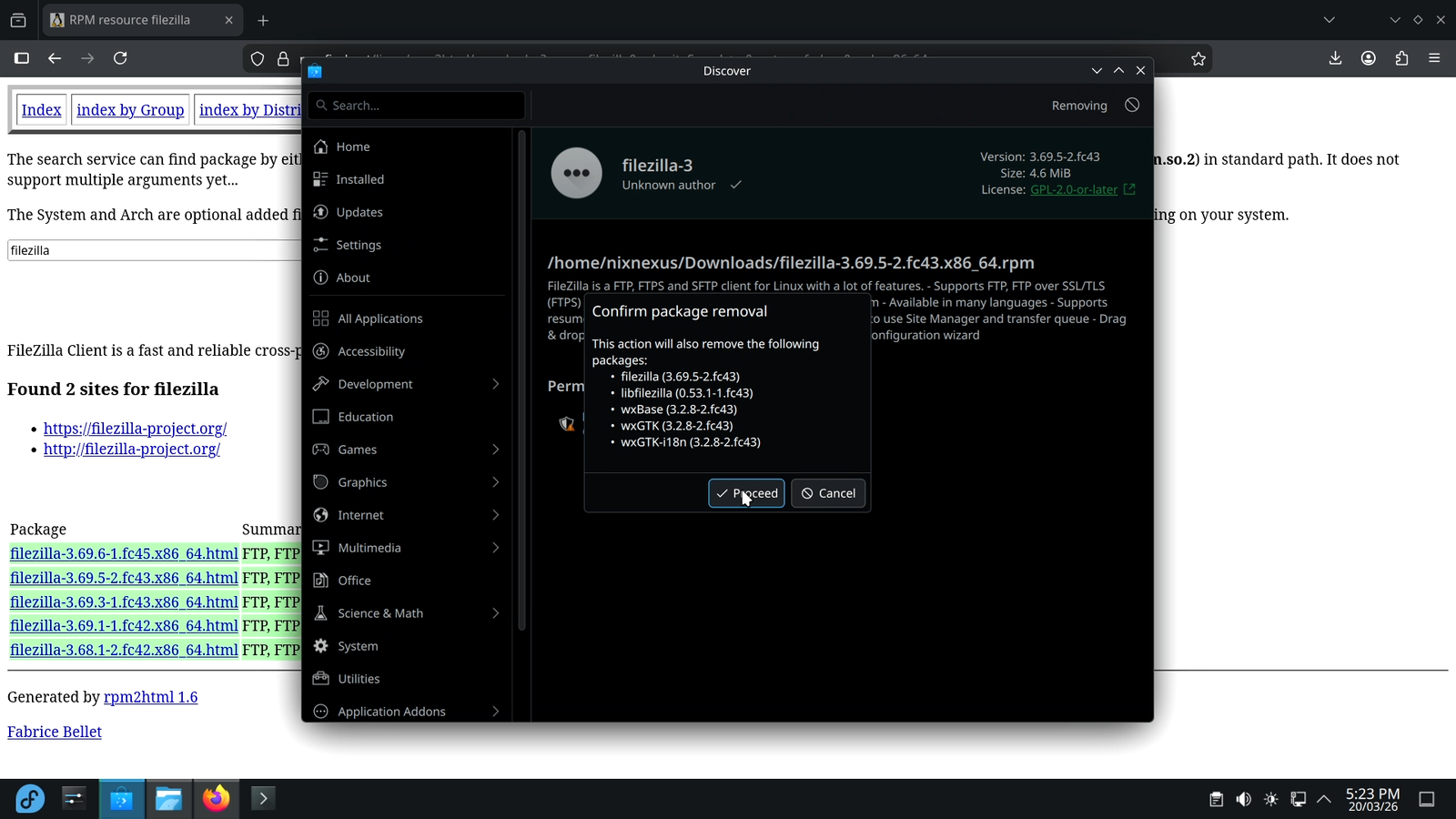
Task: Open volume control in system tray
Action: [1243, 800]
